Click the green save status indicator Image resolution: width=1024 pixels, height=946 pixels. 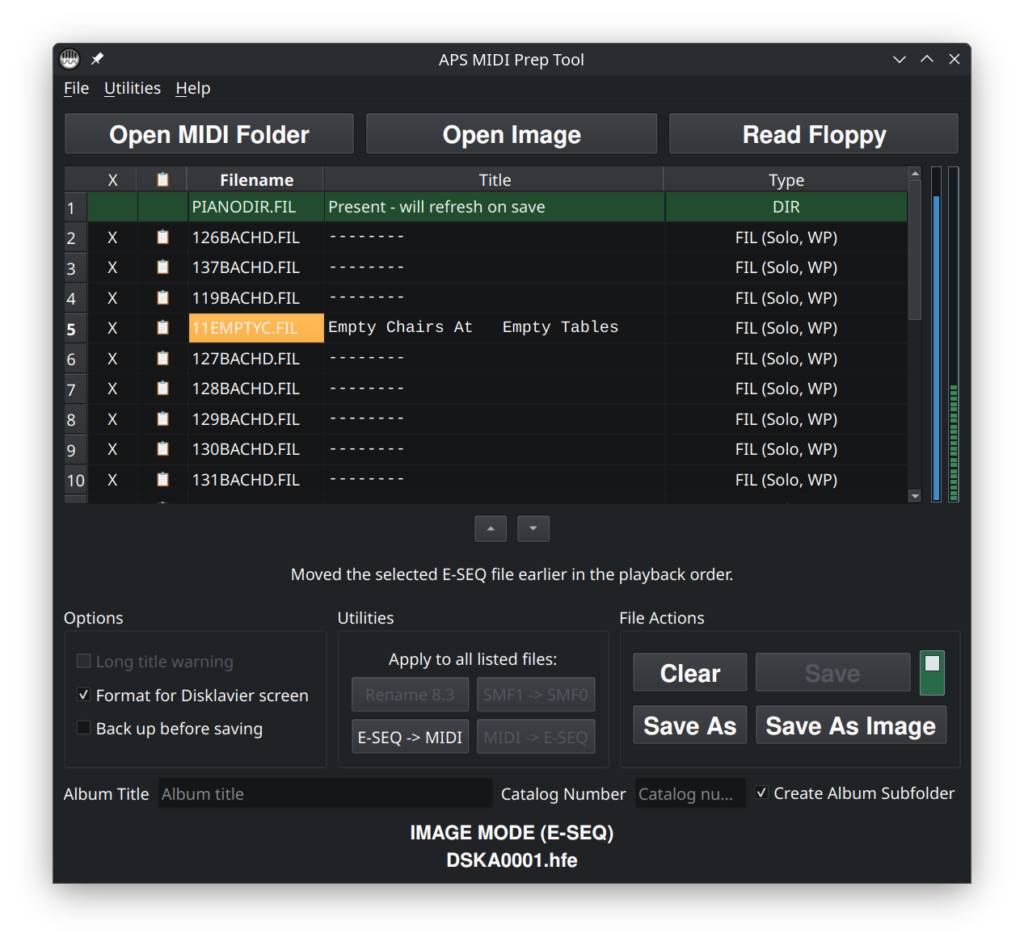[x=932, y=672]
